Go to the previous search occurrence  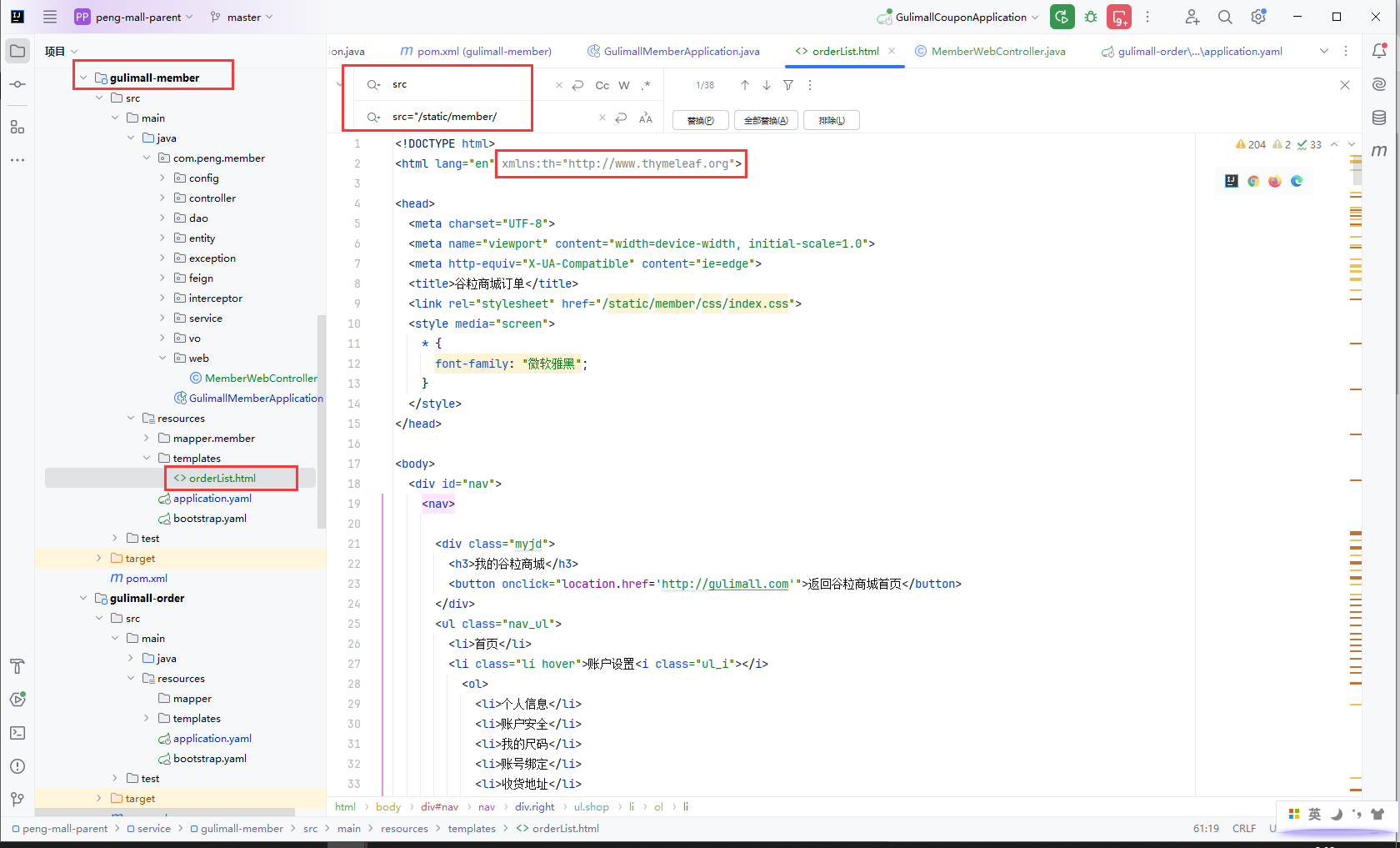click(x=745, y=85)
